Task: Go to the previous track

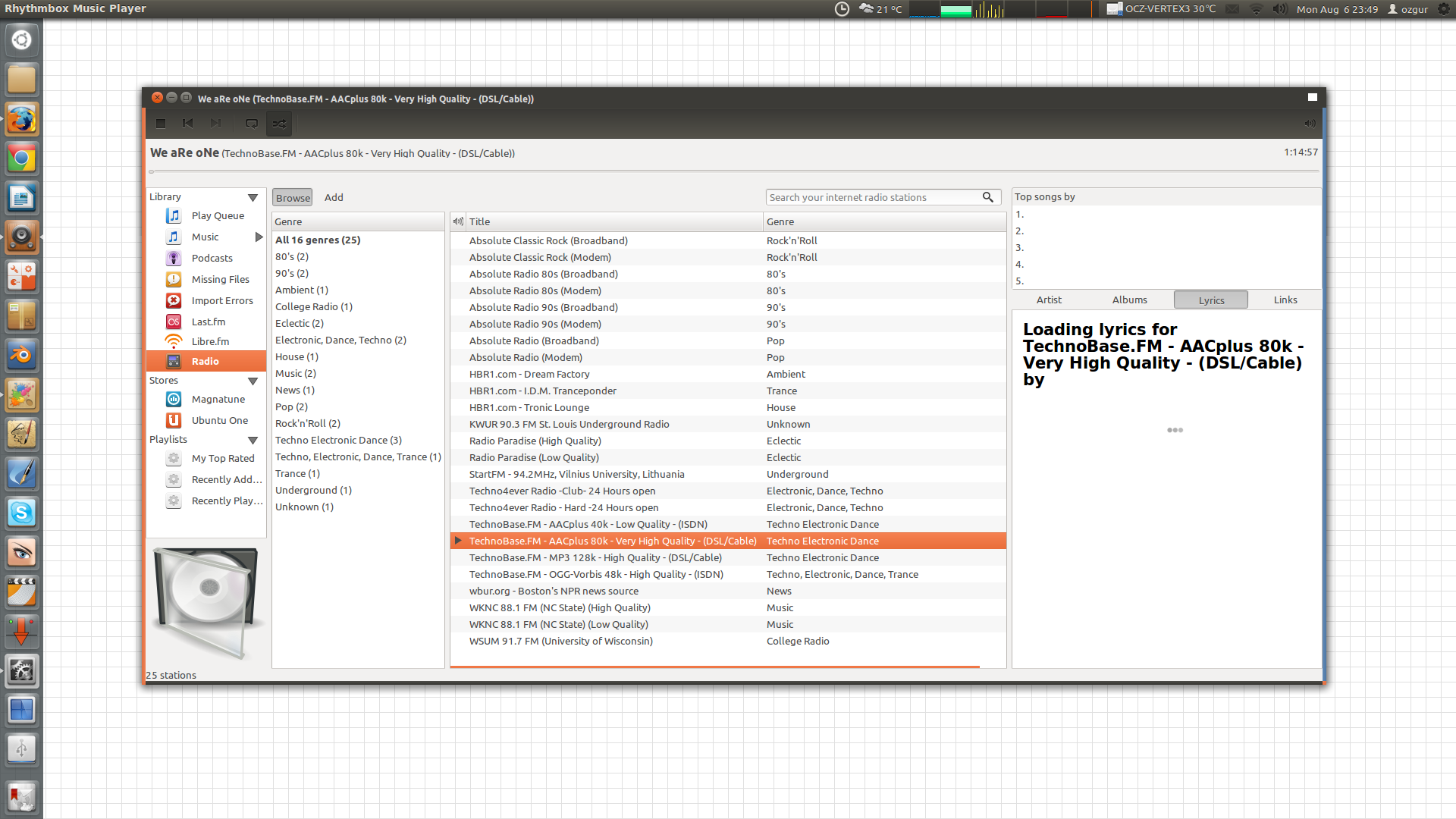Action: point(188,124)
